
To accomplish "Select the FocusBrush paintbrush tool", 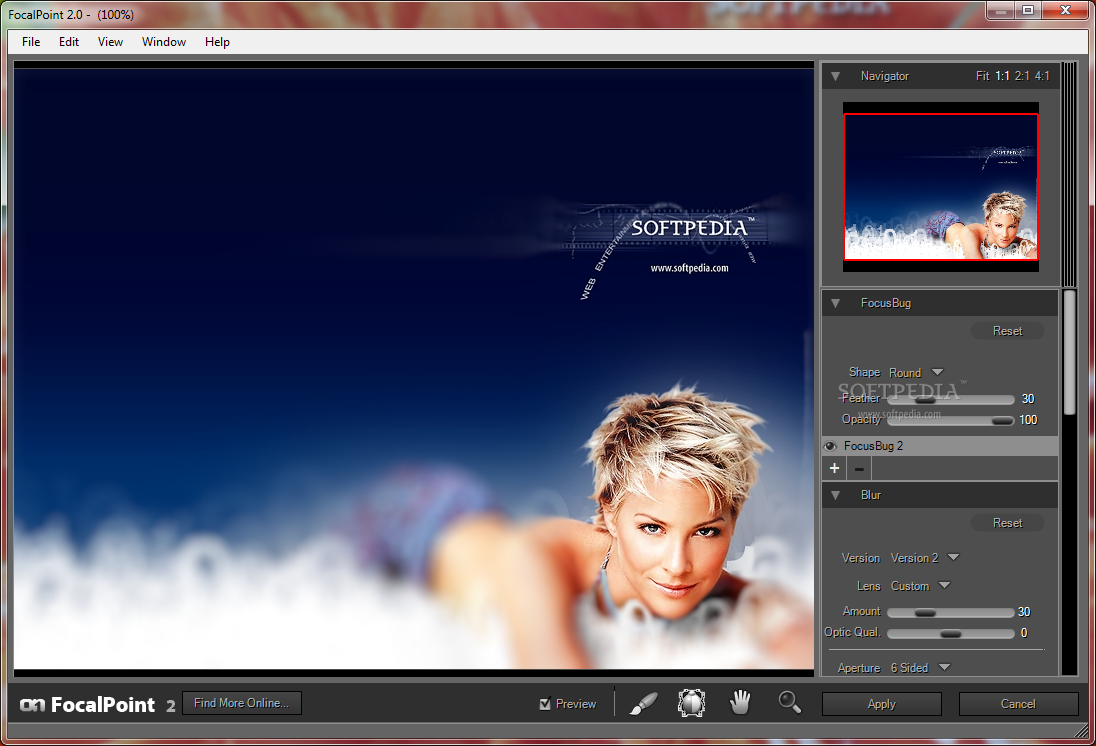I will tap(643, 703).
